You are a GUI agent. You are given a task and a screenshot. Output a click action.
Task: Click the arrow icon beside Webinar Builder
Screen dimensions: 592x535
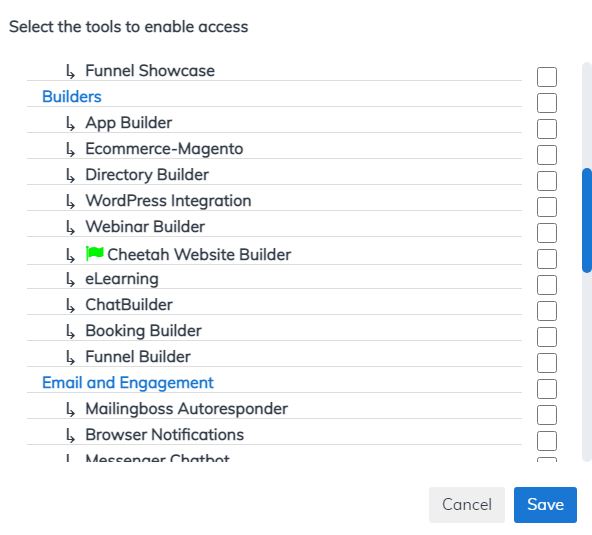(71, 228)
